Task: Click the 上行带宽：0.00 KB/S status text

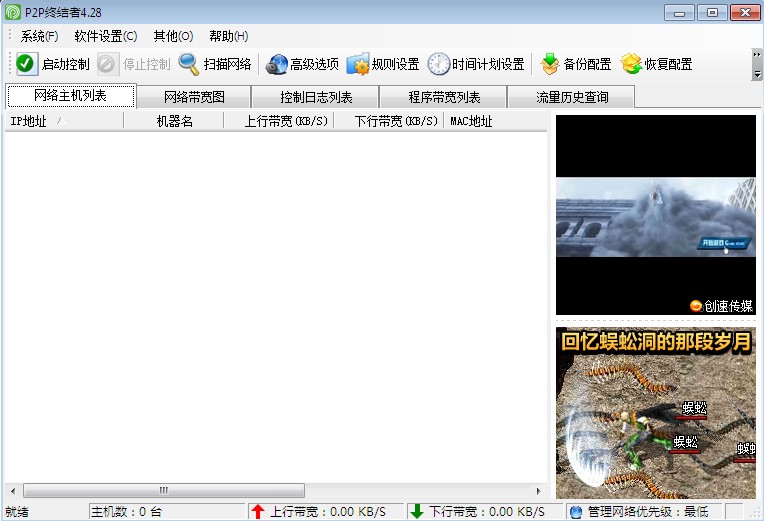Action: click(x=328, y=512)
